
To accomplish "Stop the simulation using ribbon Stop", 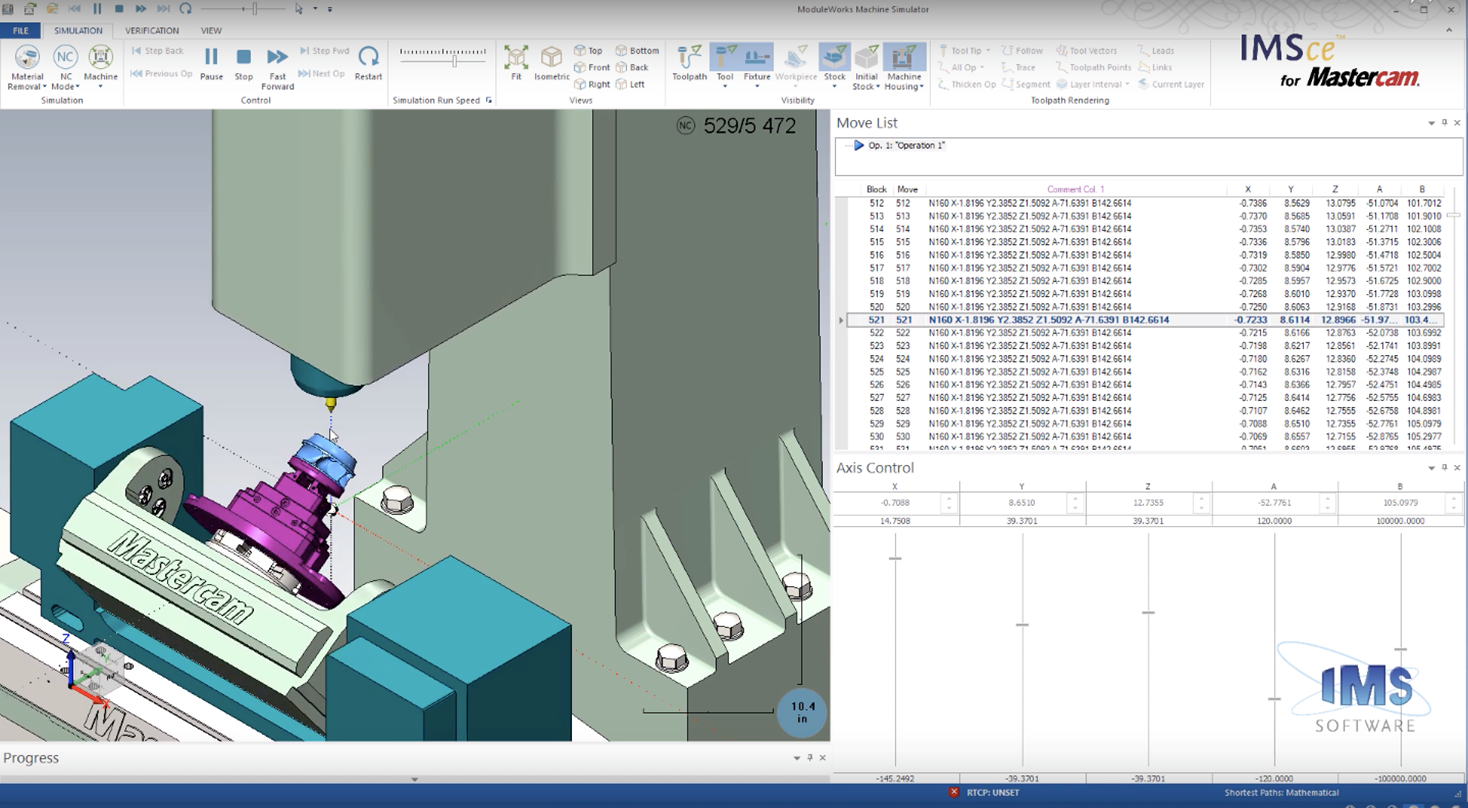I will 243,63.
